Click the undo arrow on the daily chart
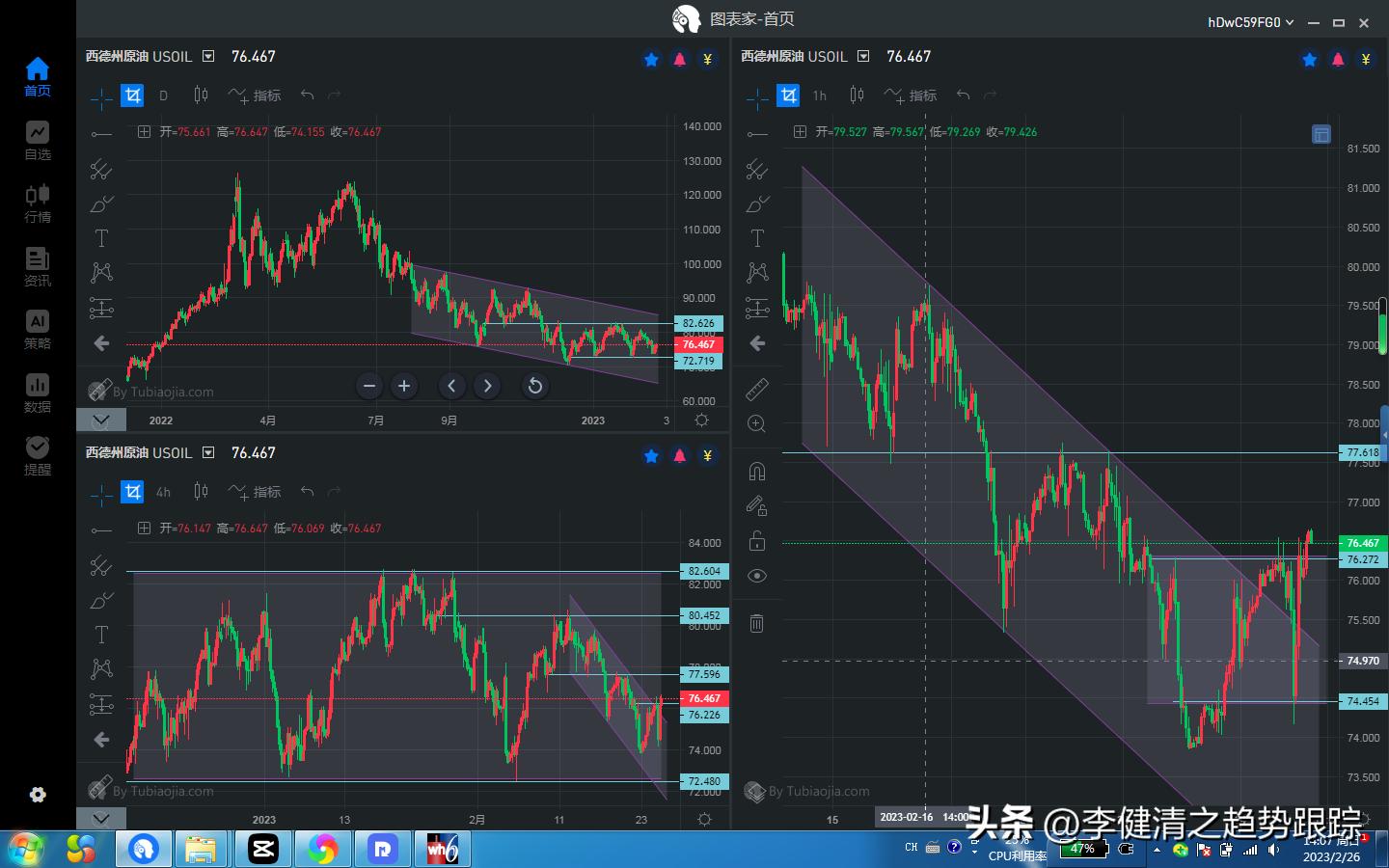1389x868 pixels. [x=307, y=95]
